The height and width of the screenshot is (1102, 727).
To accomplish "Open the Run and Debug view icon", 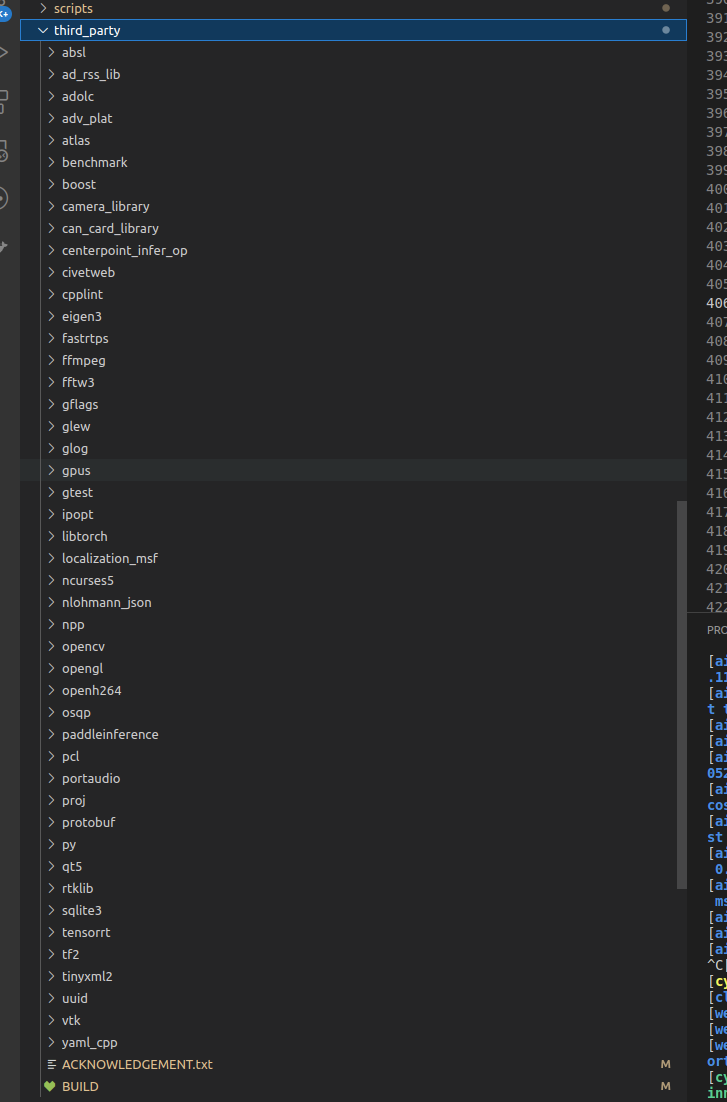I will [x=3, y=52].
